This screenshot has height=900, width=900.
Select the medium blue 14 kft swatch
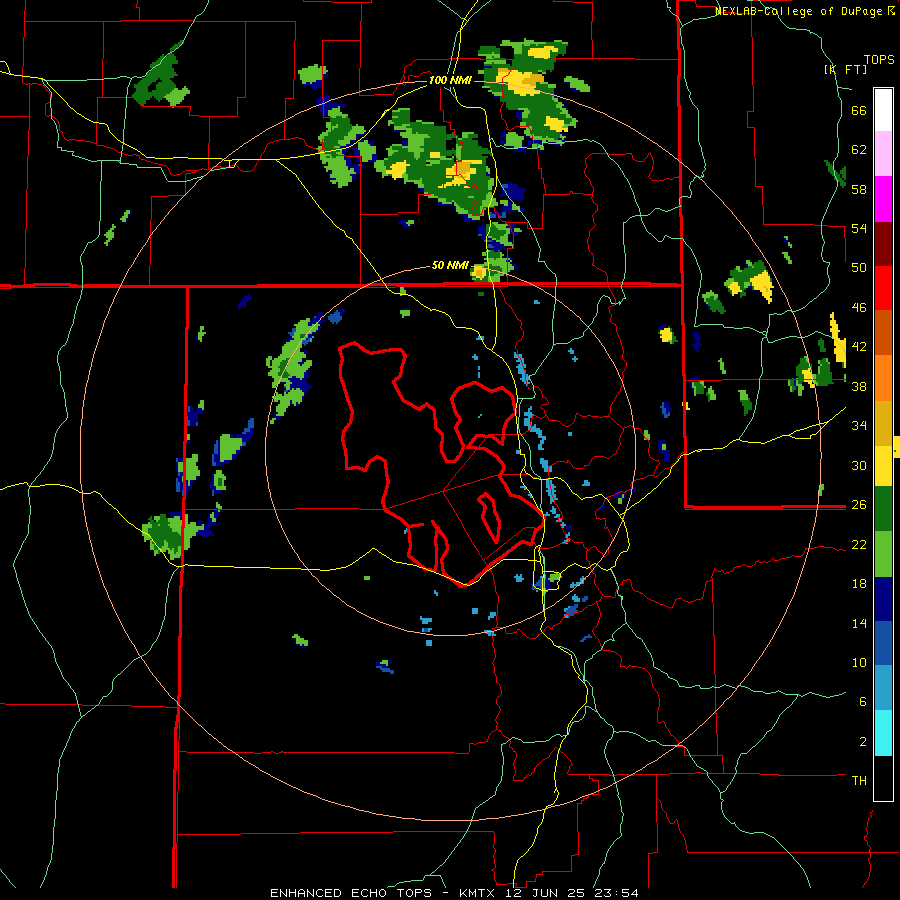[x=883, y=643]
